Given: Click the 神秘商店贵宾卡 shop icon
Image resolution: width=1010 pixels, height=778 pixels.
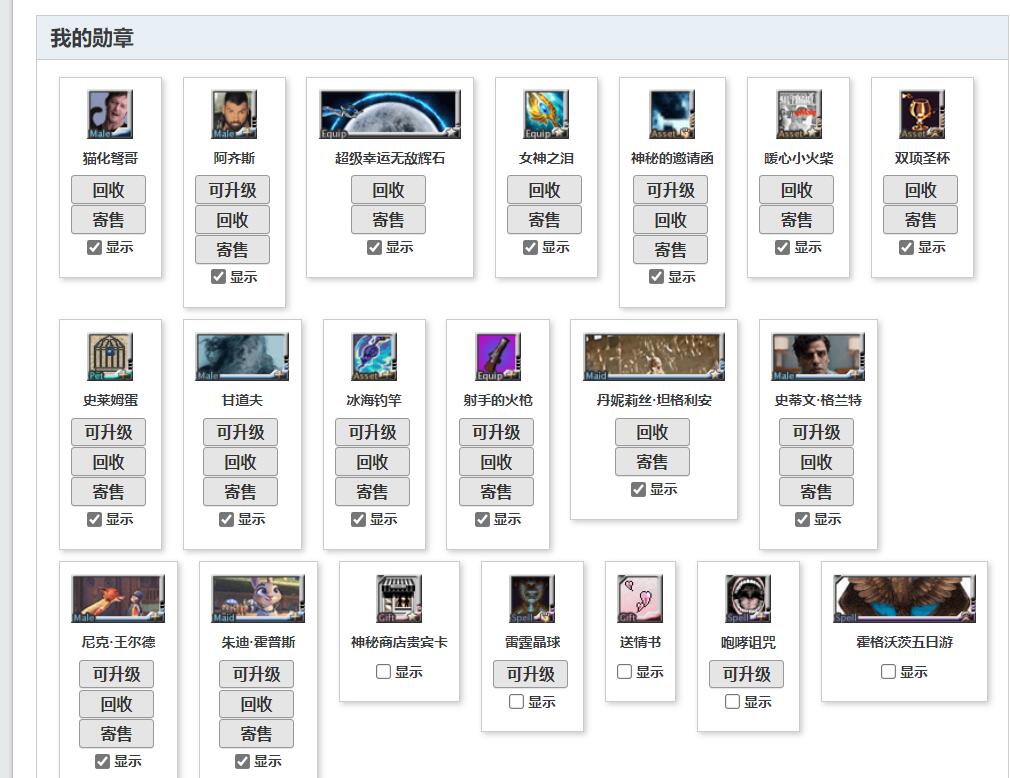Looking at the screenshot, I should click(x=399, y=599).
